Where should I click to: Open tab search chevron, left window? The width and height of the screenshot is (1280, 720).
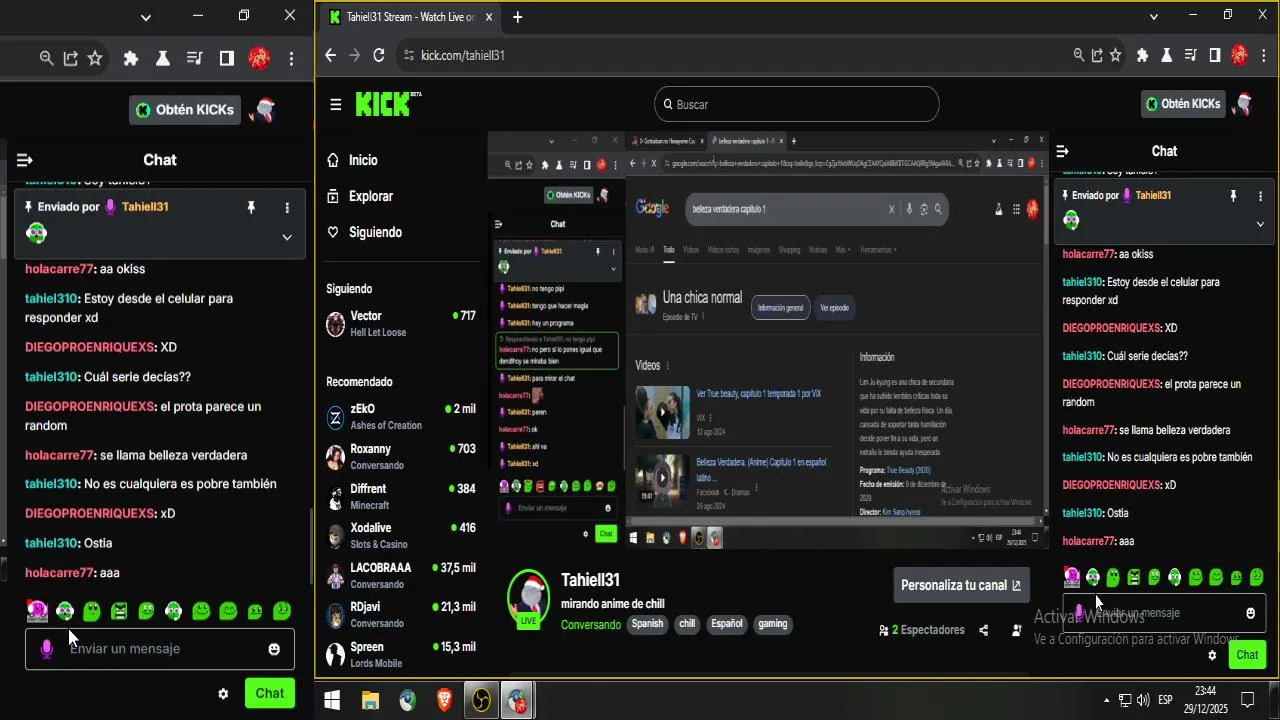[146, 17]
